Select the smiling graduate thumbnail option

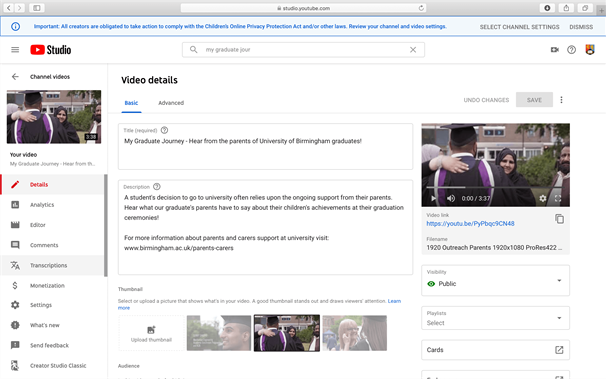pos(219,333)
